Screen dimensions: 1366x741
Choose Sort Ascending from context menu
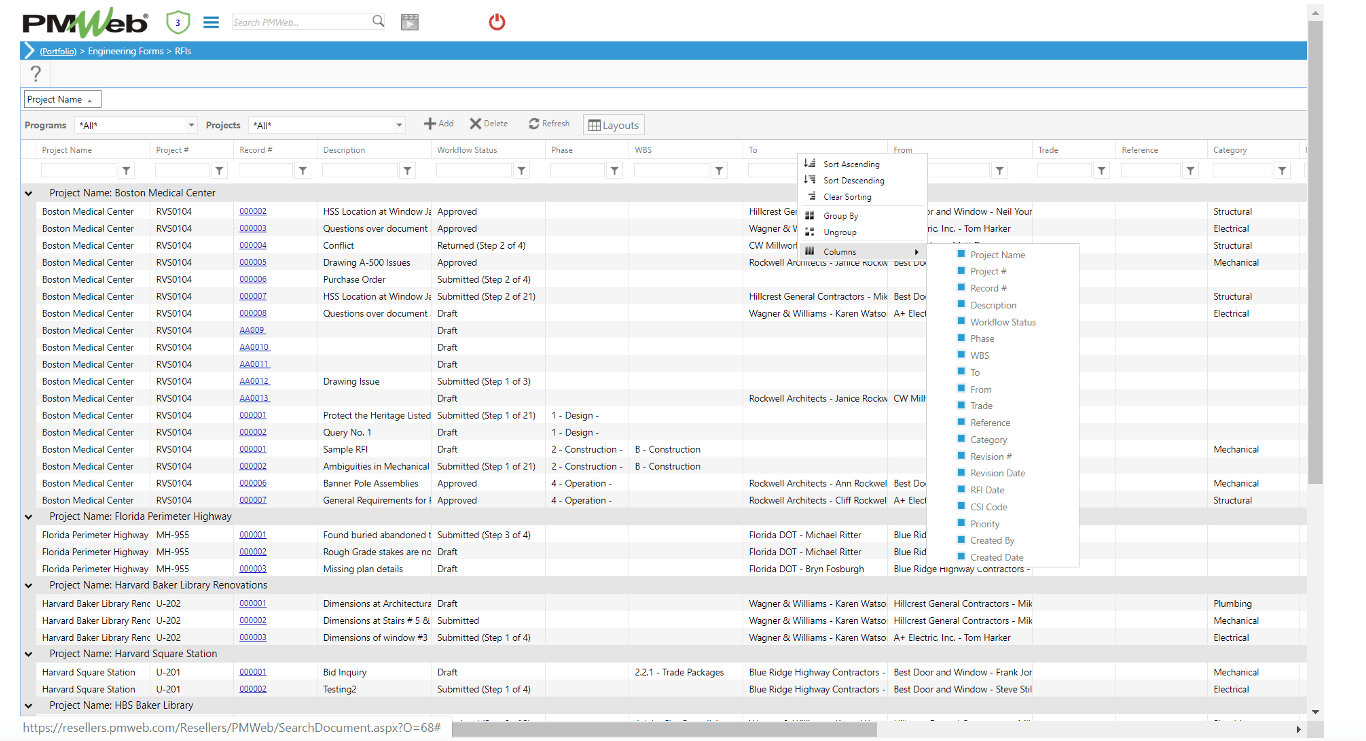[851, 164]
